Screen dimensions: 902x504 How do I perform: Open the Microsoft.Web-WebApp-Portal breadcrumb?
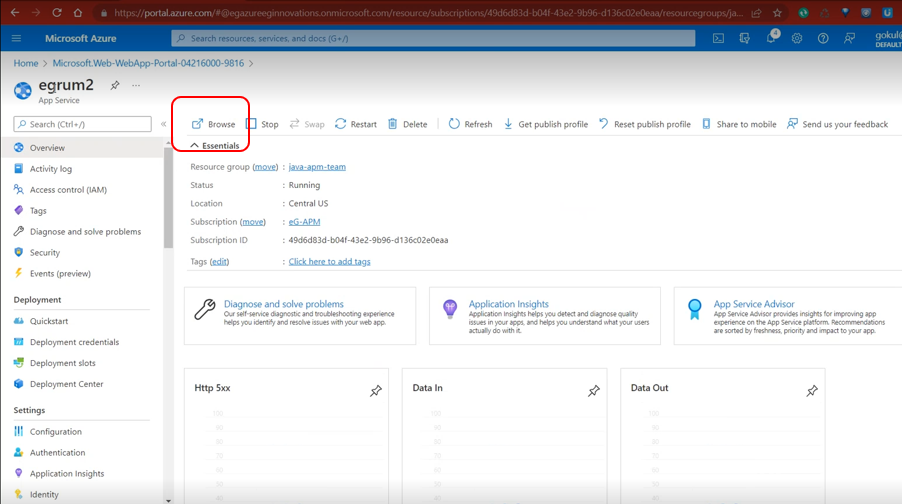pos(148,63)
